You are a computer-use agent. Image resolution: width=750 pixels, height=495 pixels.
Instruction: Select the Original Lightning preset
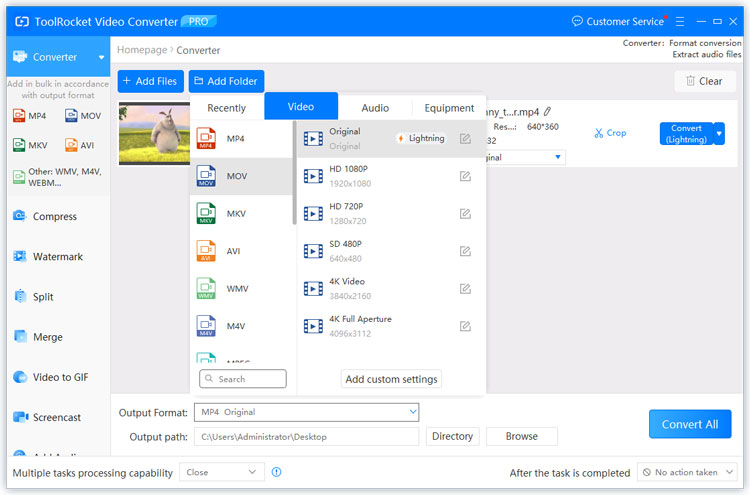(x=391, y=139)
